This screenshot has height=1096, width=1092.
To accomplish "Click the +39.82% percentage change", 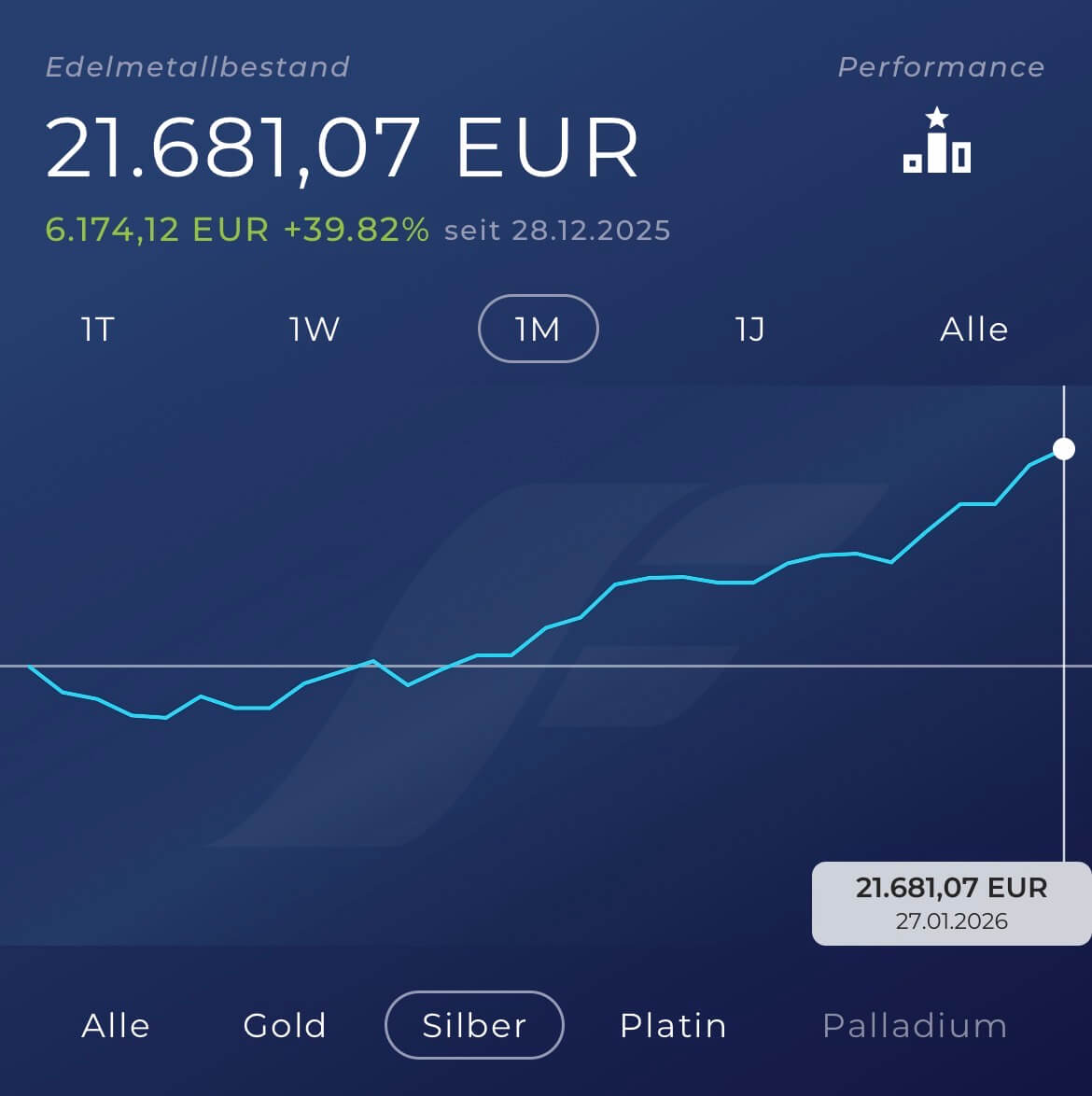I will [x=356, y=230].
